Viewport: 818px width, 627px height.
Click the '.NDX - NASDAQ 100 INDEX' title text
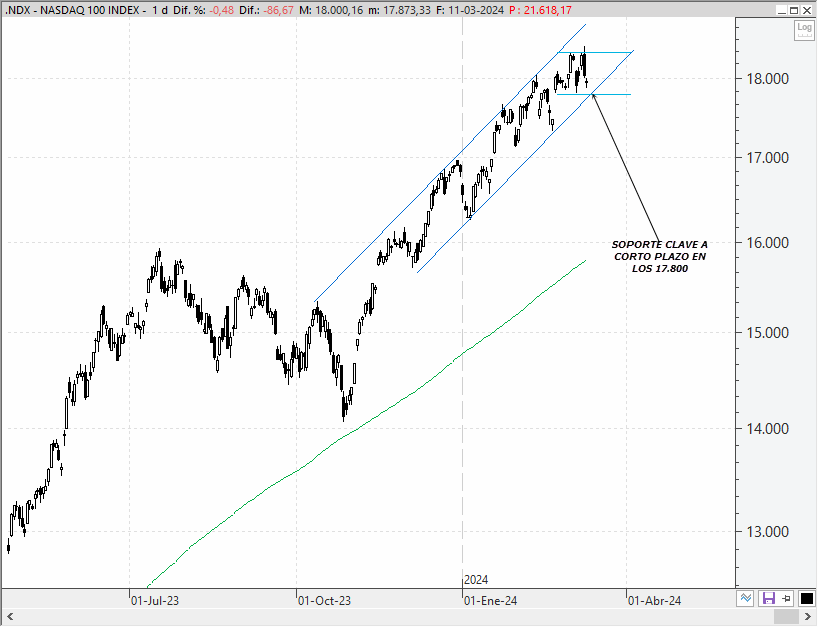(x=72, y=10)
